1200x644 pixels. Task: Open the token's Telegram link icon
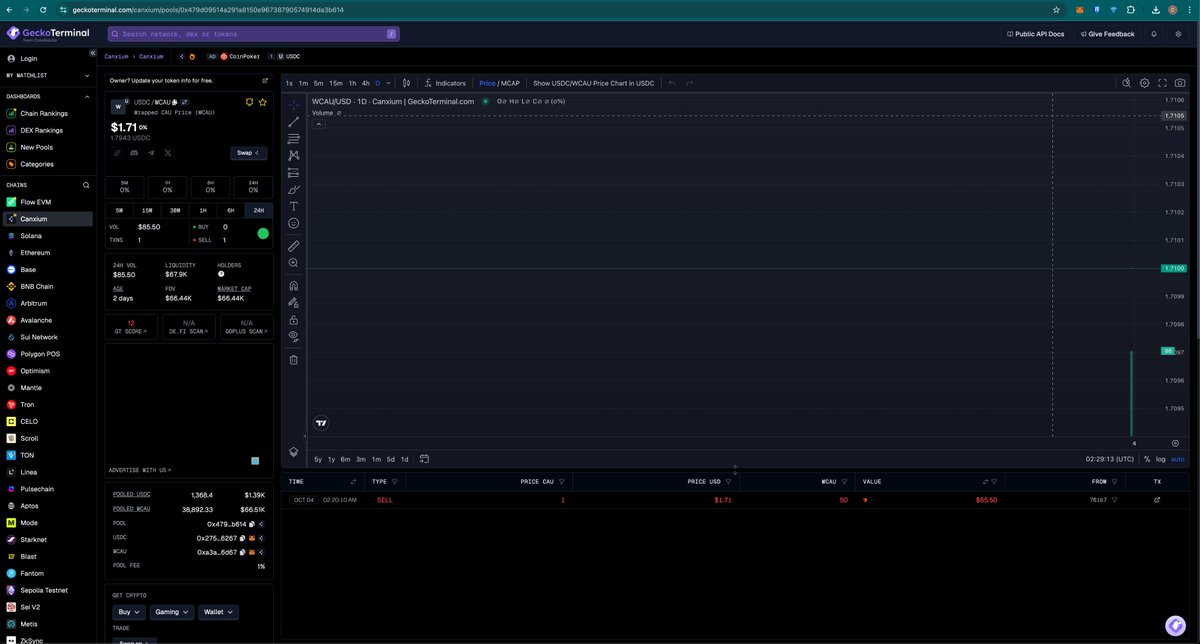pyautogui.click(x=151, y=153)
